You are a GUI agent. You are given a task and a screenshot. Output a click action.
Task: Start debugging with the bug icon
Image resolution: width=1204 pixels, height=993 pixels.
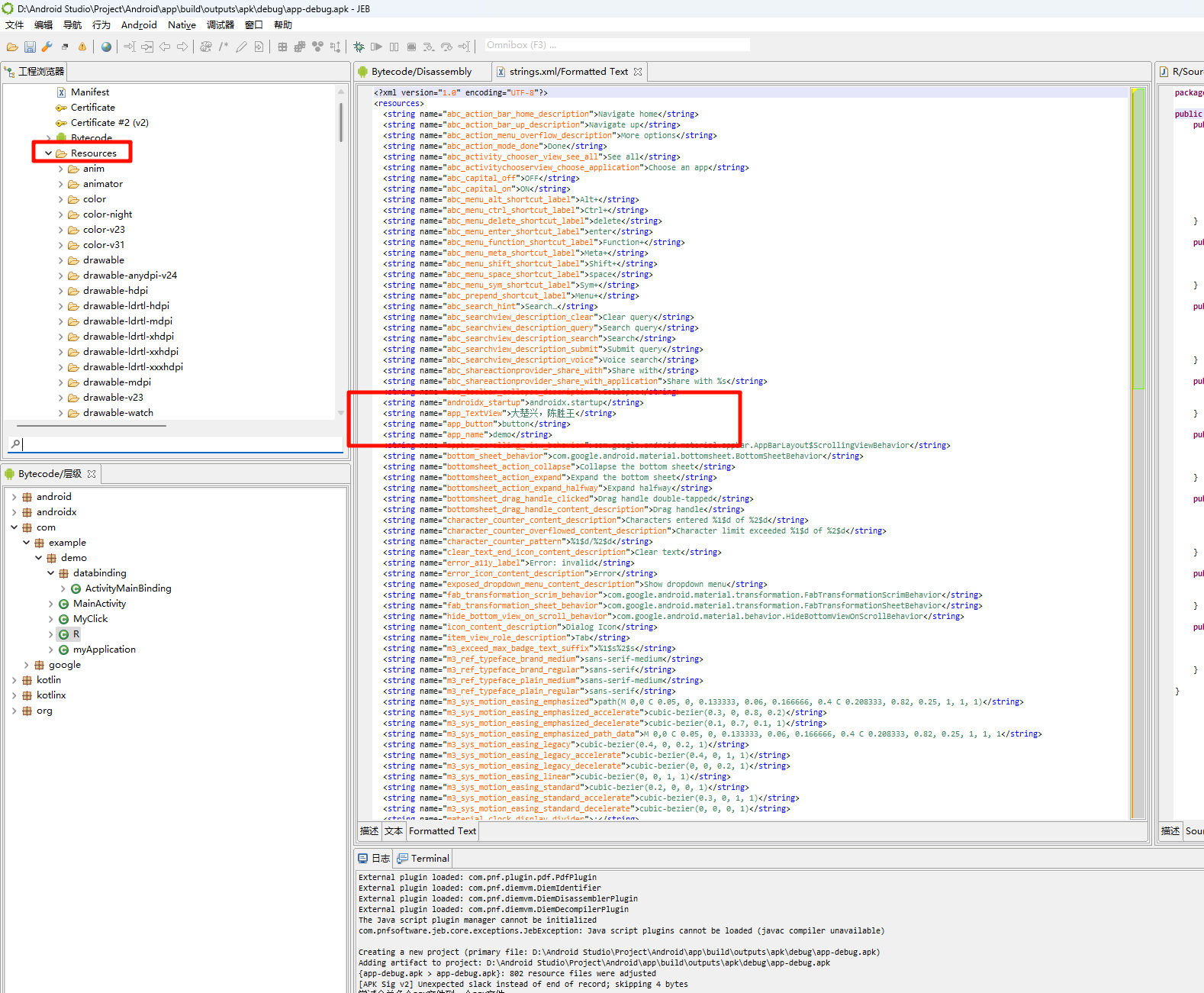click(x=359, y=47)
